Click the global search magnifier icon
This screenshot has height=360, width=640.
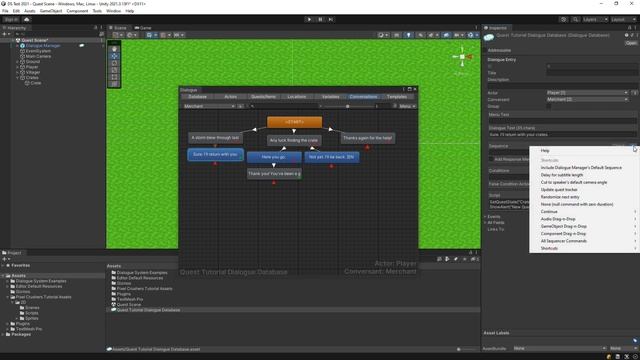click(x=575, y=20)
